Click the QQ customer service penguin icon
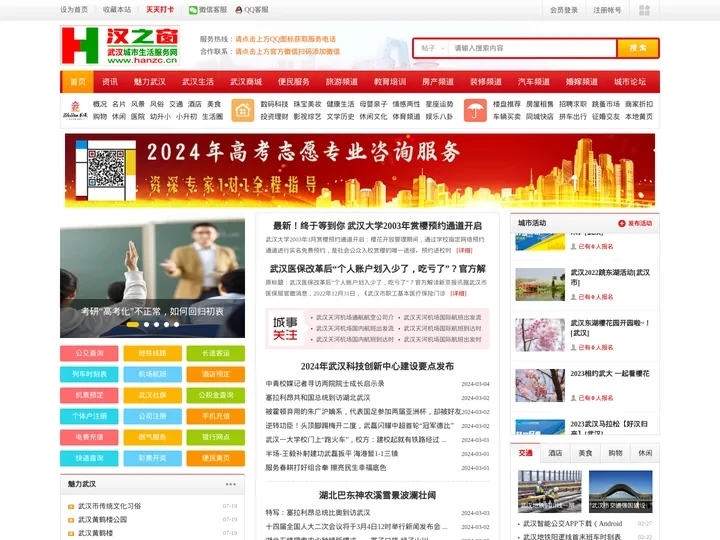Image resolution: width=720 pixels, height=540 pixels. point(238,10)
